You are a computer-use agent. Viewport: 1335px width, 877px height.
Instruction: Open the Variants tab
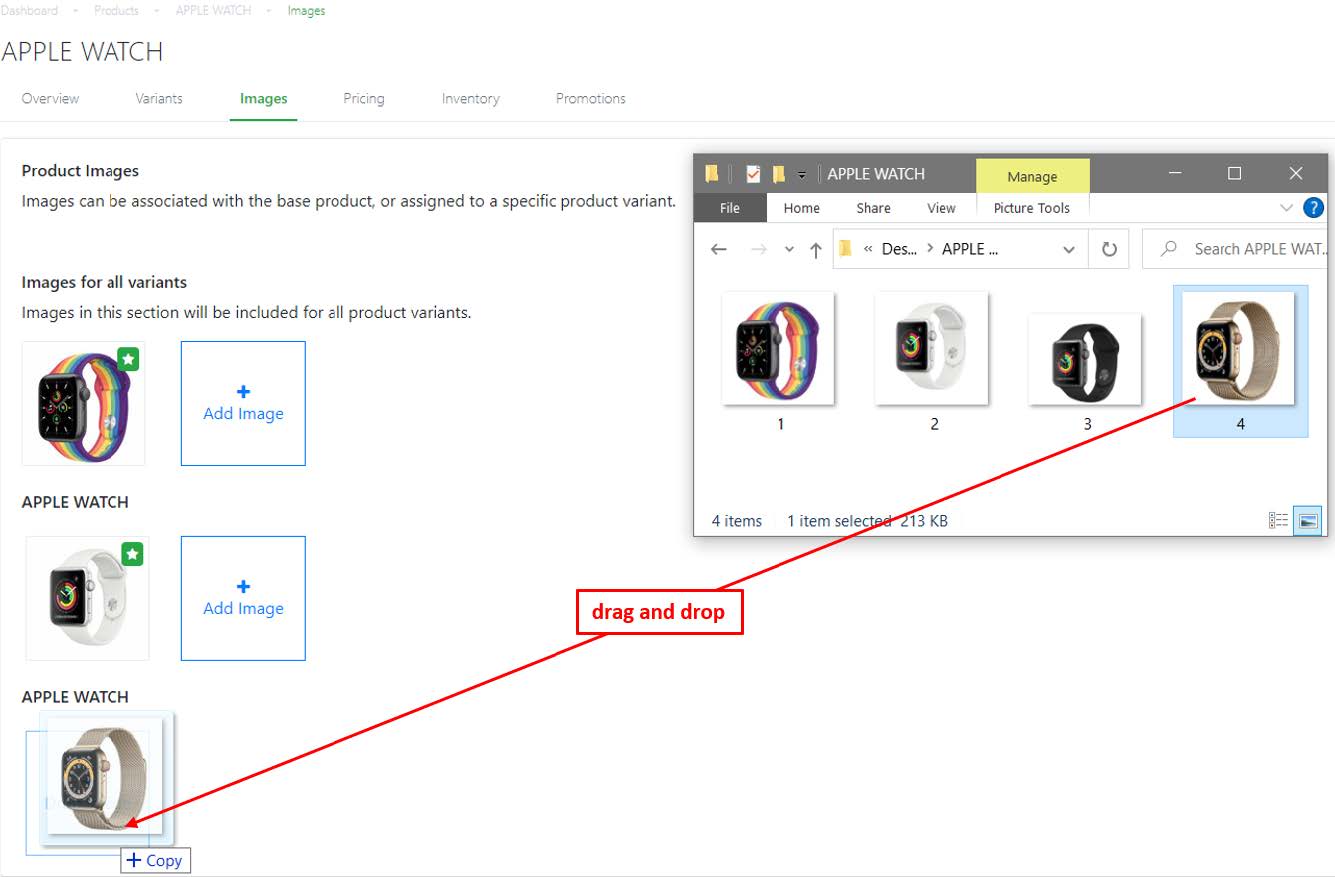pyautogui.click(x=159, y=99)
